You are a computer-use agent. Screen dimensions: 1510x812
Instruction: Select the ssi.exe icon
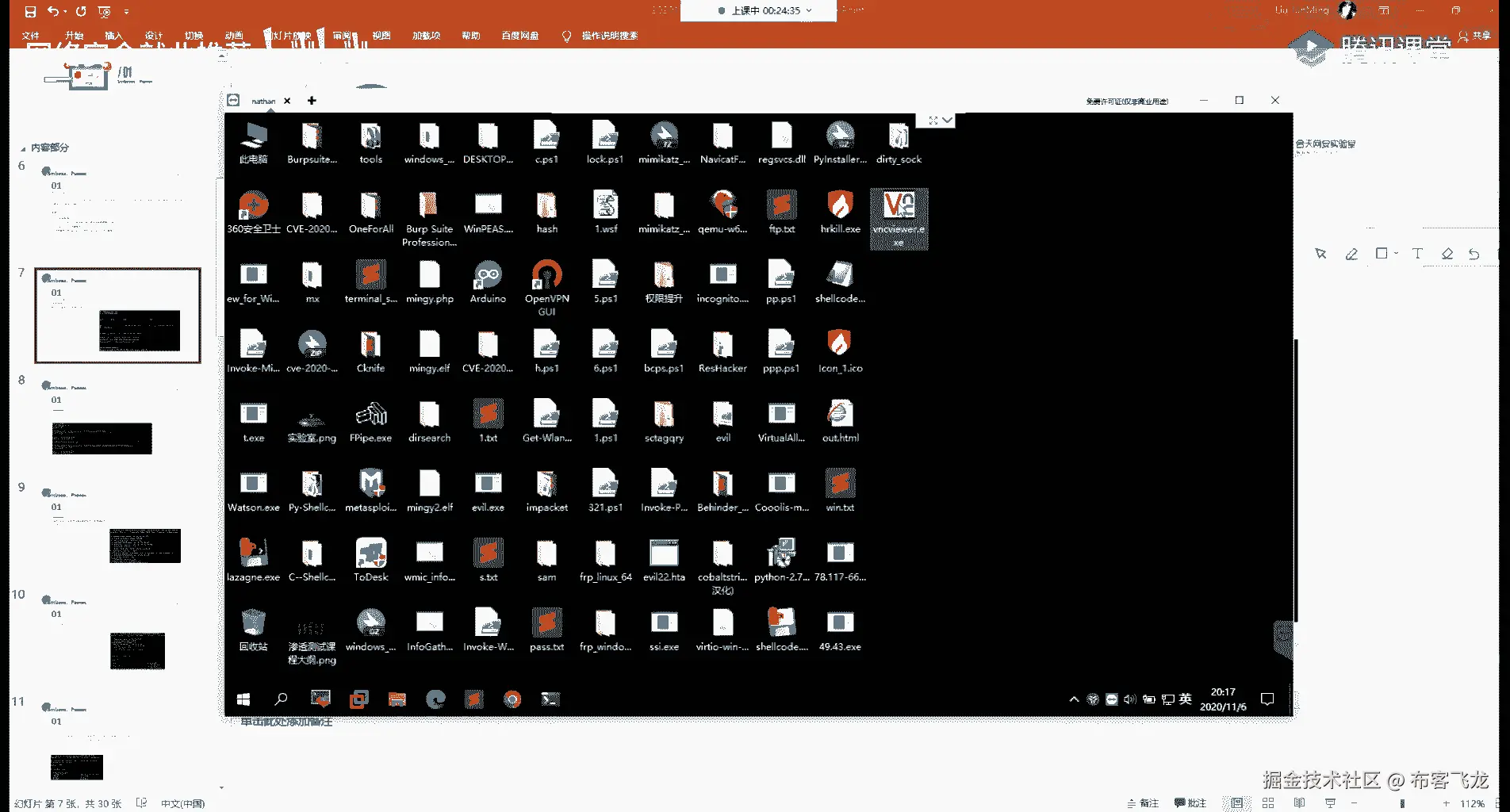coord(664,631)
